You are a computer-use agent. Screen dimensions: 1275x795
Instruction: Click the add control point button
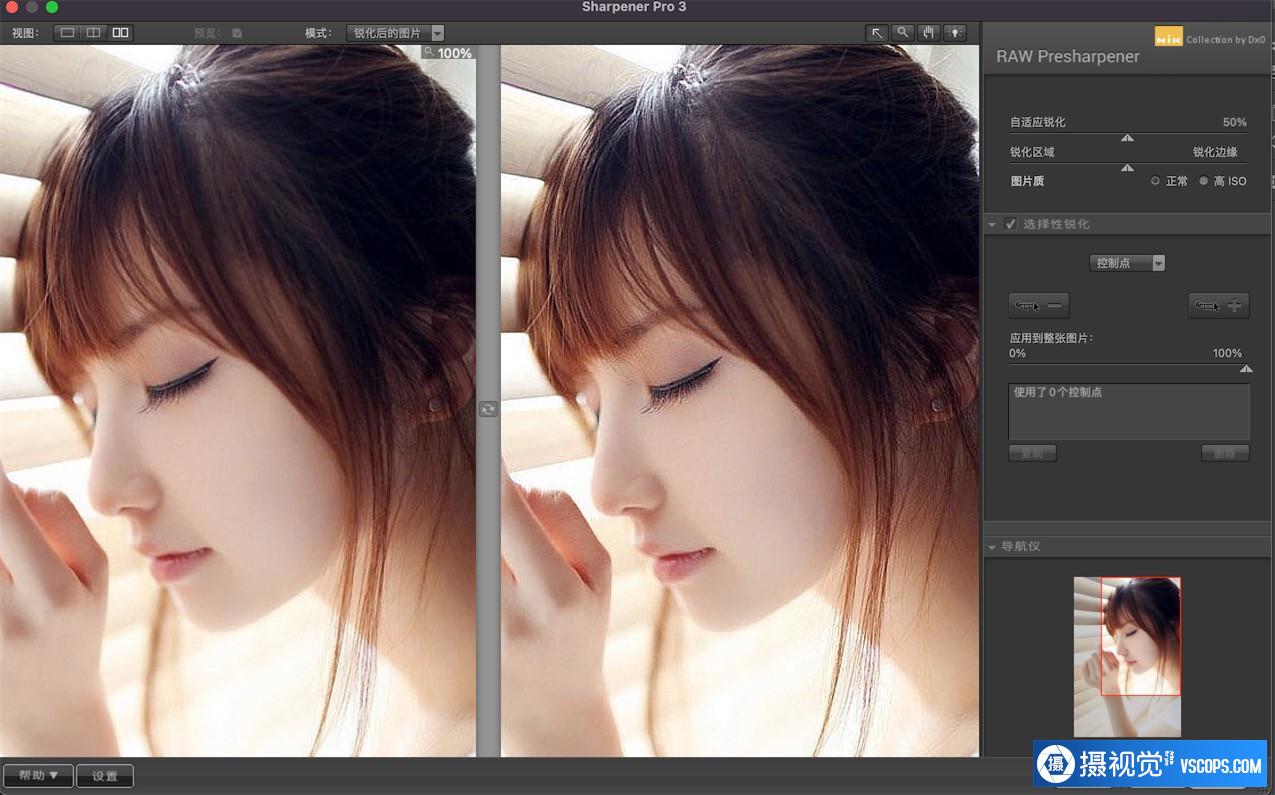coord(1218,306)
